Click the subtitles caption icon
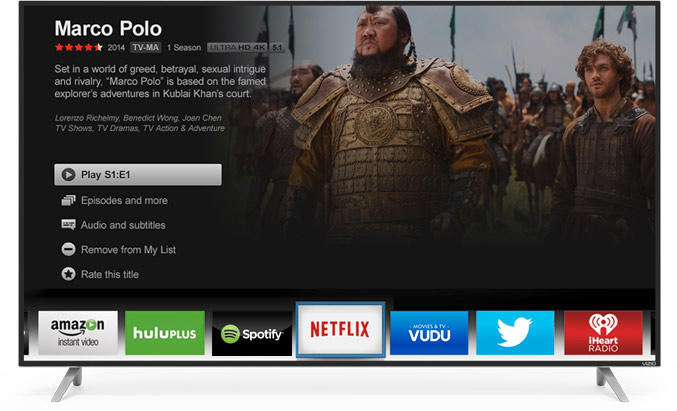The width and height of the screenshot is (677, 411). (68, 224)
